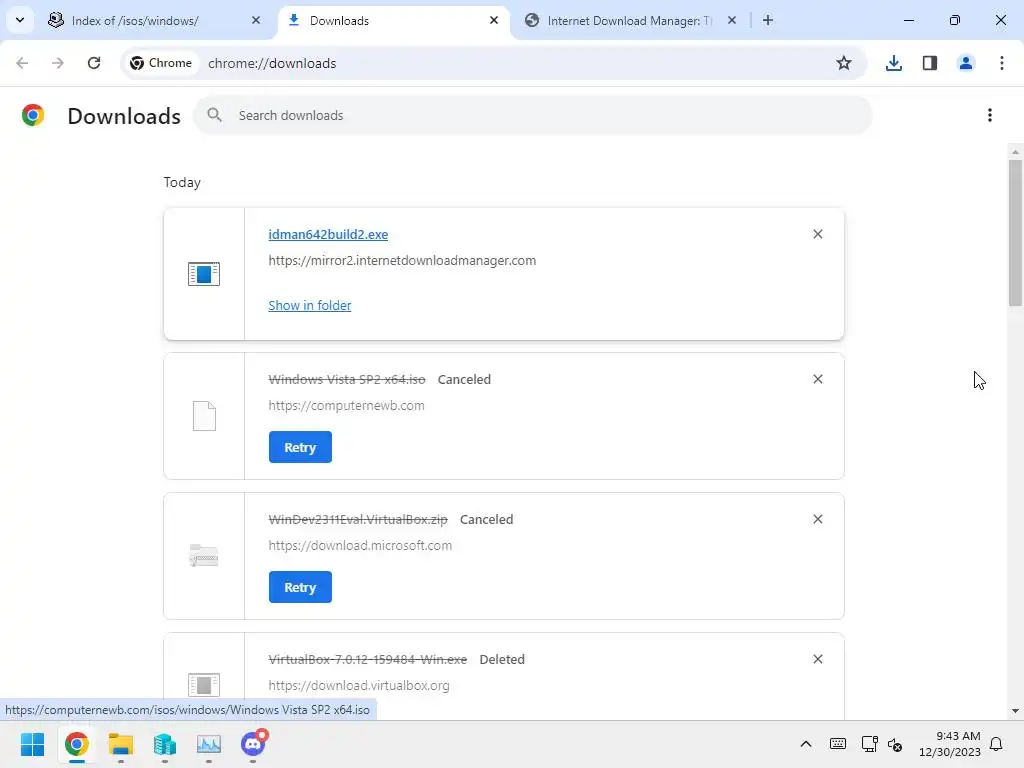The image size is (1024, 768).
Task: Open the Downloads page more actions menu
Action: [x=990, y=115]
